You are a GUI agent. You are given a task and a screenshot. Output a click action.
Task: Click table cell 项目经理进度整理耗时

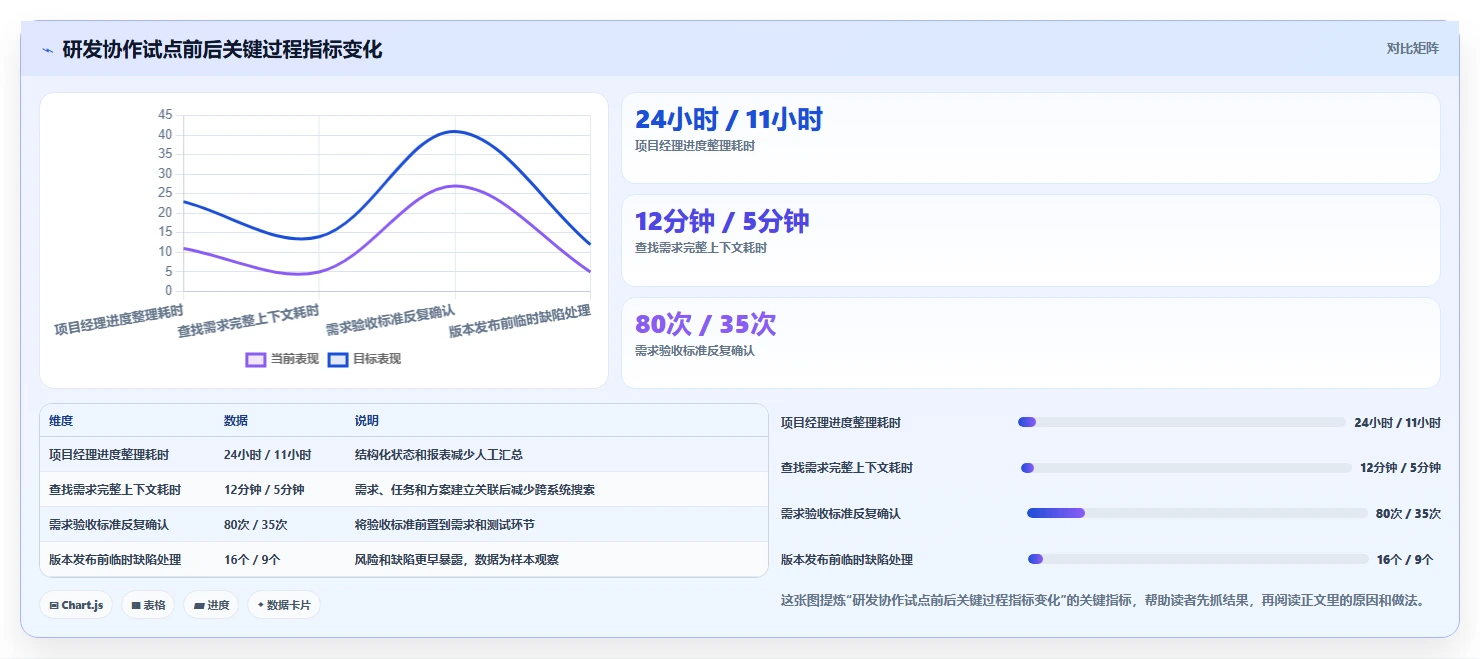tap(109, 455)
